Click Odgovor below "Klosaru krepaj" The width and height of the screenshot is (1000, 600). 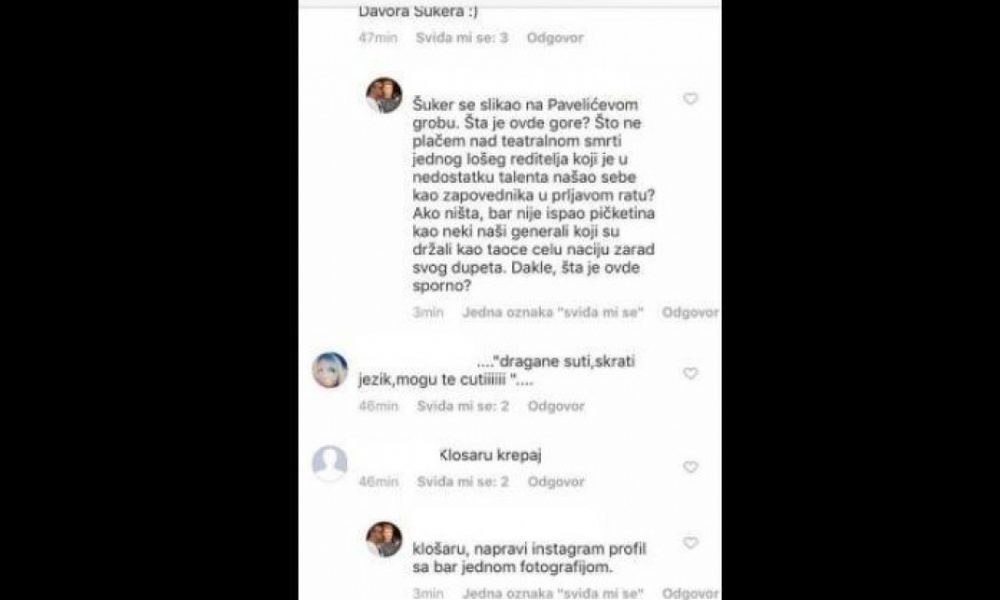pos(555,482)
